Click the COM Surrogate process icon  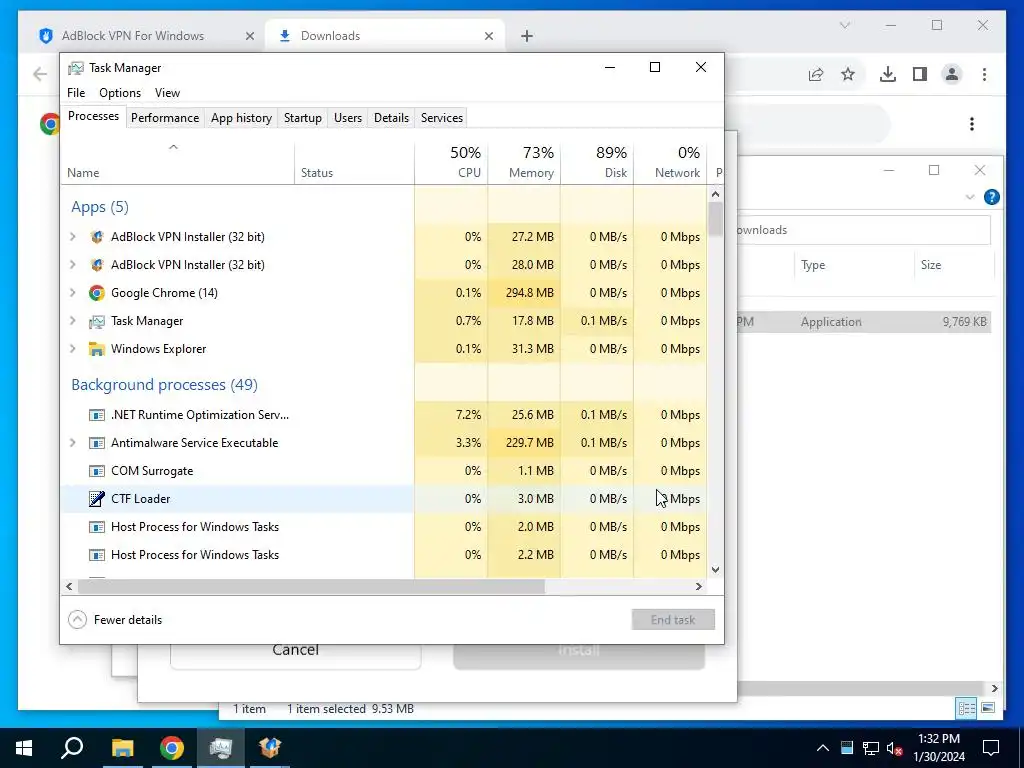pyautogui.click(x=97, y=471)
